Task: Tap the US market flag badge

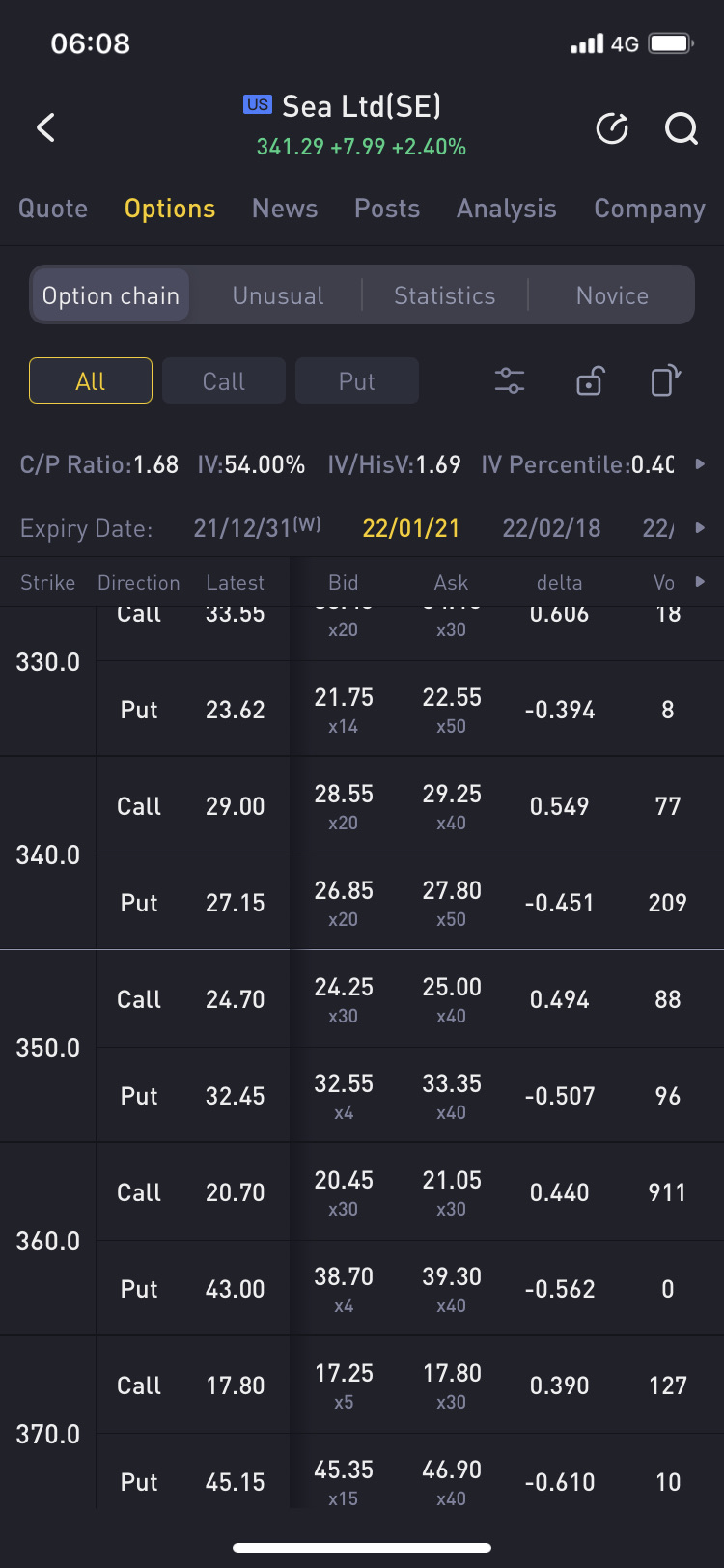Action: click(x=258, y=104)
